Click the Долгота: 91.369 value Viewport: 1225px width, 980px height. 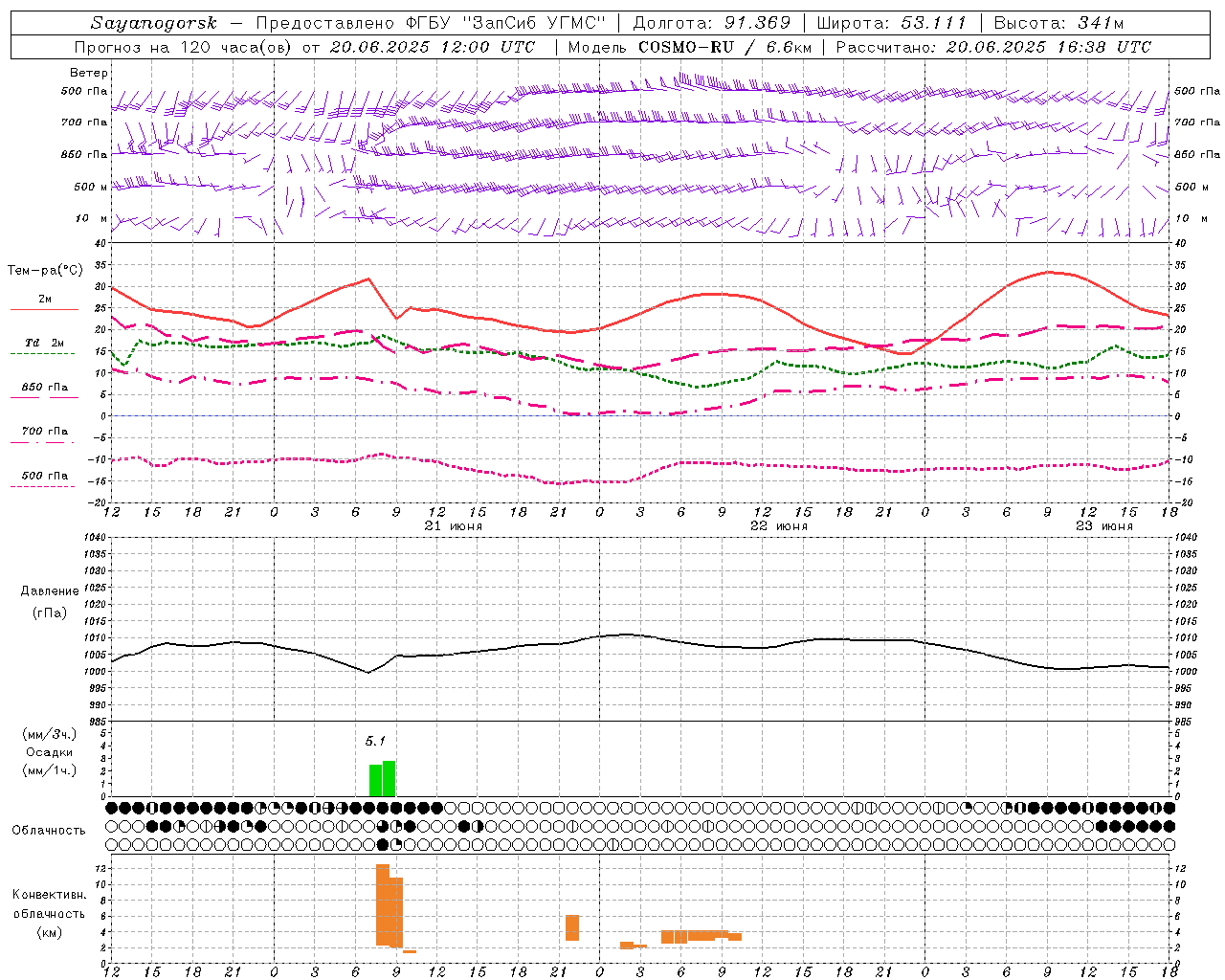click(x=711, y=23)
